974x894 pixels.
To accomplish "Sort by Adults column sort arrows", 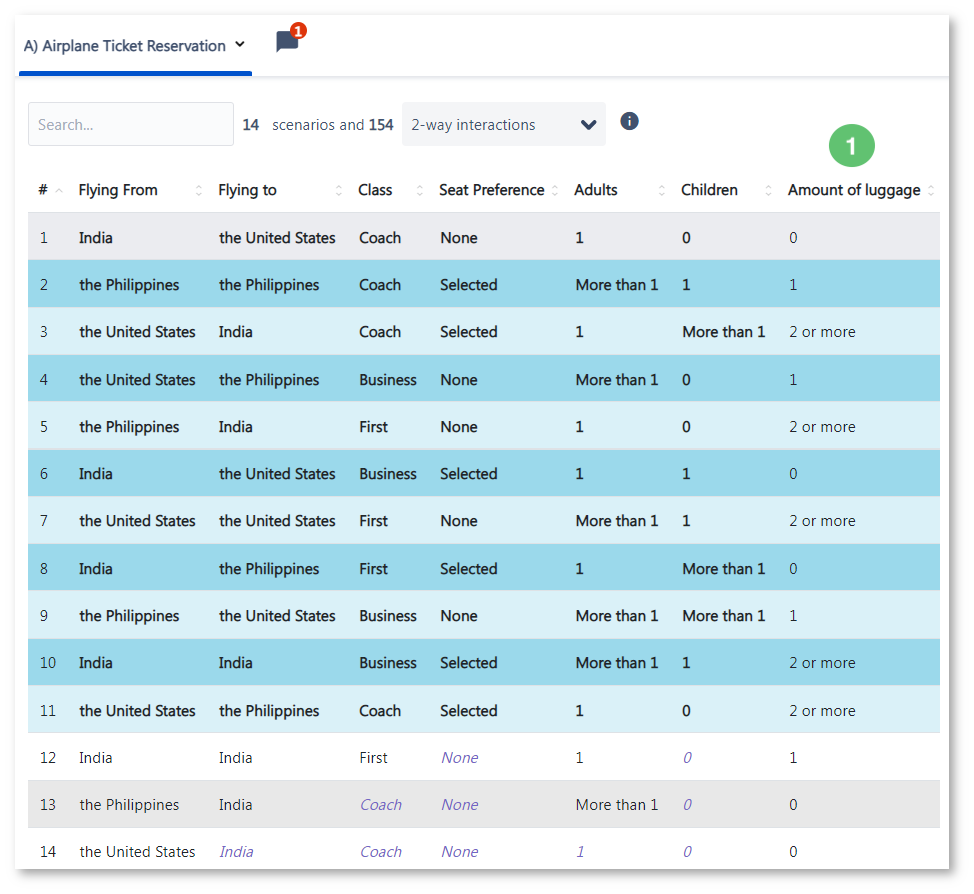I will (x=662, y=191).
